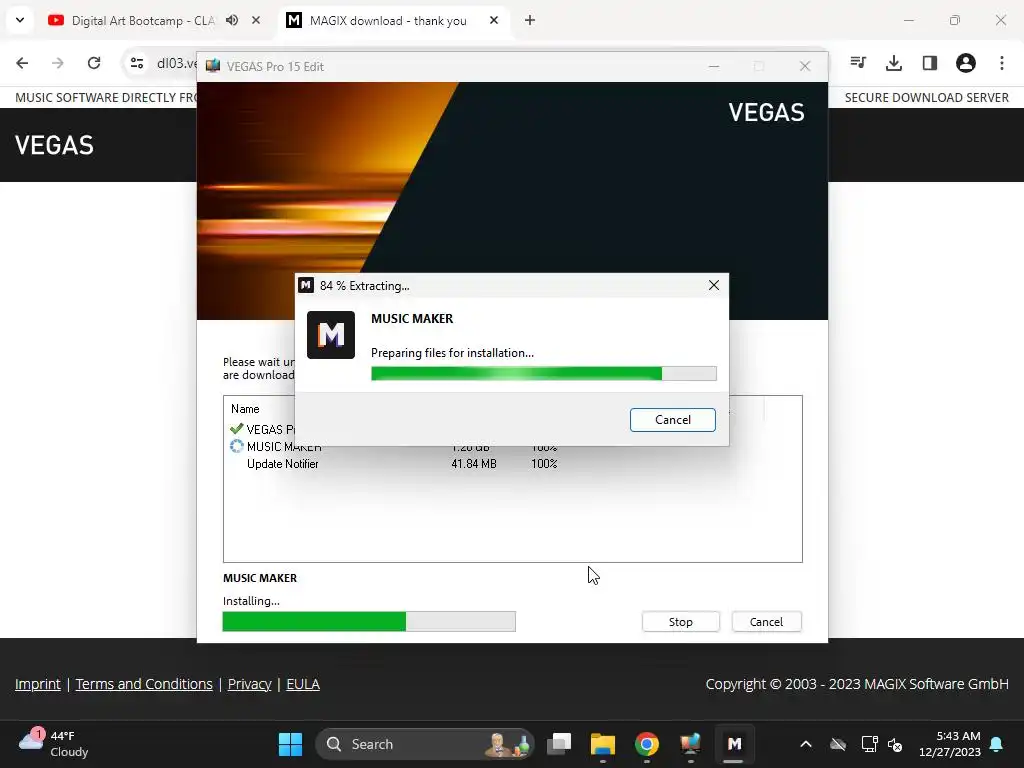Screen dimensions: 1024x768
Task: Select the MAGIX download tab
Action: pyautogui.click(x=388, y=20)
